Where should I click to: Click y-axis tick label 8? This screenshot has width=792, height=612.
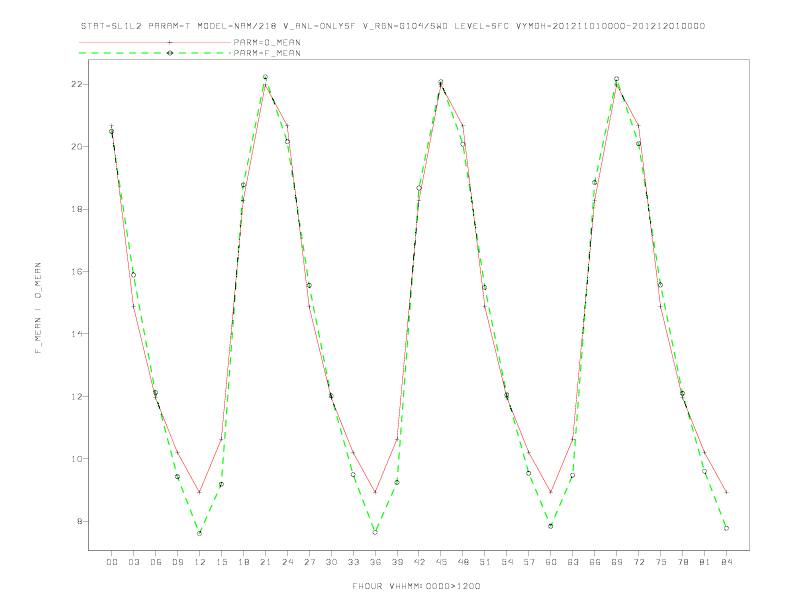[80, 521]
